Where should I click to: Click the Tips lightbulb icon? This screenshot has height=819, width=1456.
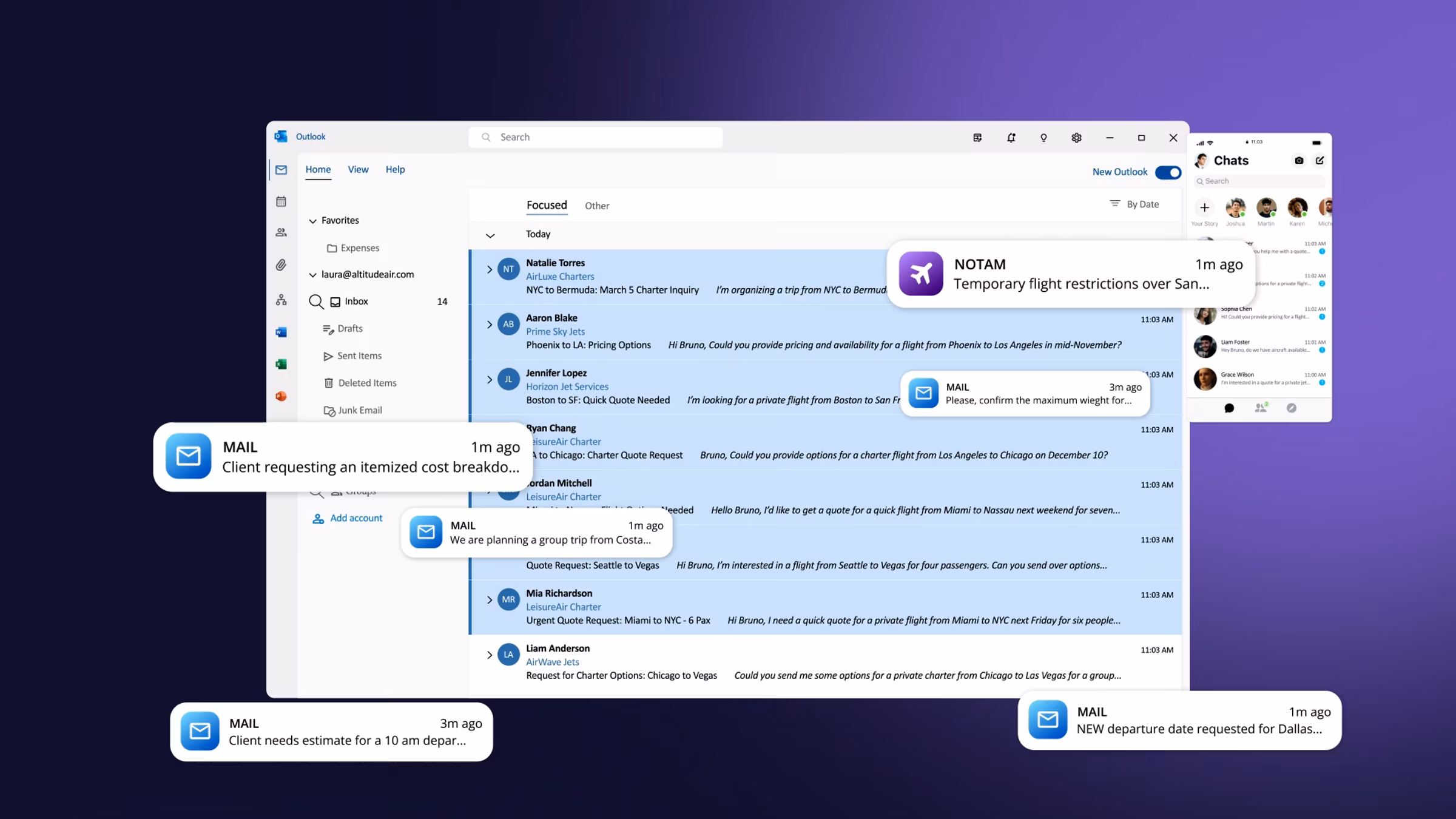[x=1043, y=138]
